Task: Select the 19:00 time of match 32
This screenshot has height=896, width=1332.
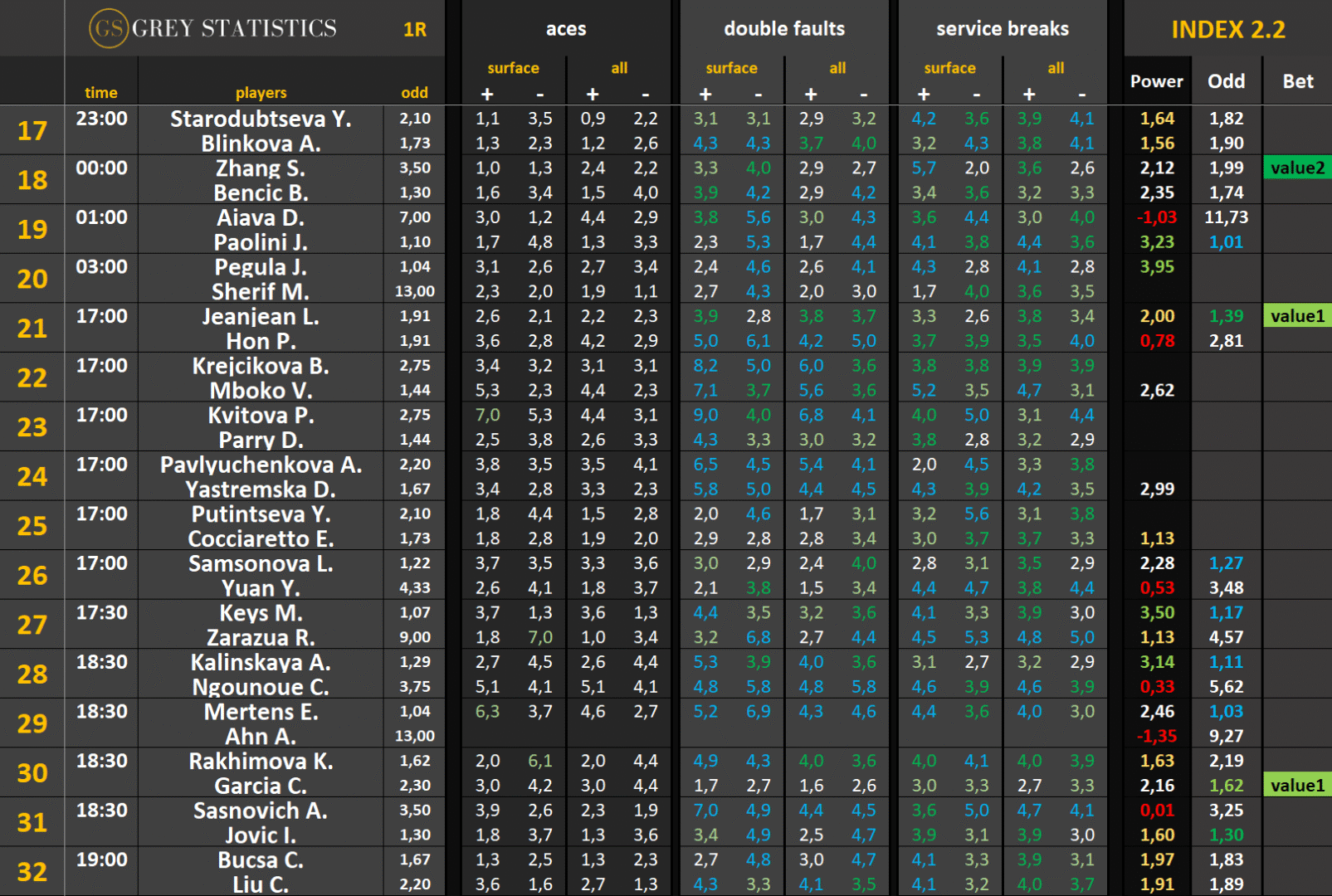Action: coord(101,860)
